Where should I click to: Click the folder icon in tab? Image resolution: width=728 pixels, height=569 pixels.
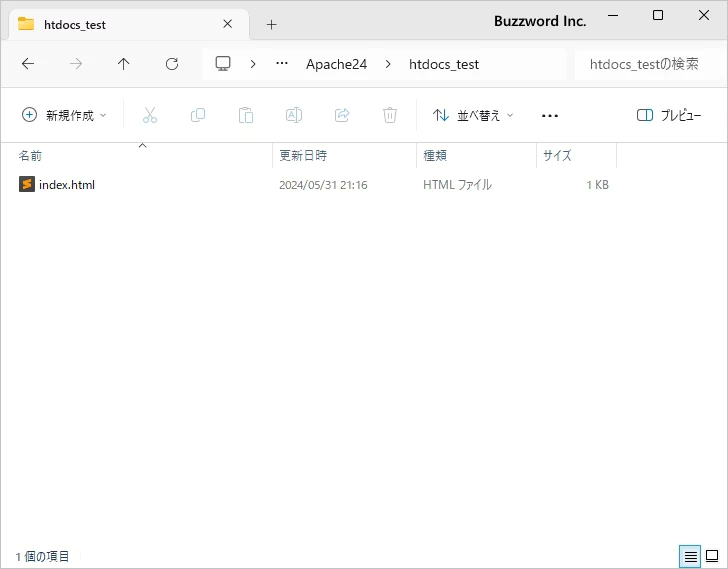[26, 23]
